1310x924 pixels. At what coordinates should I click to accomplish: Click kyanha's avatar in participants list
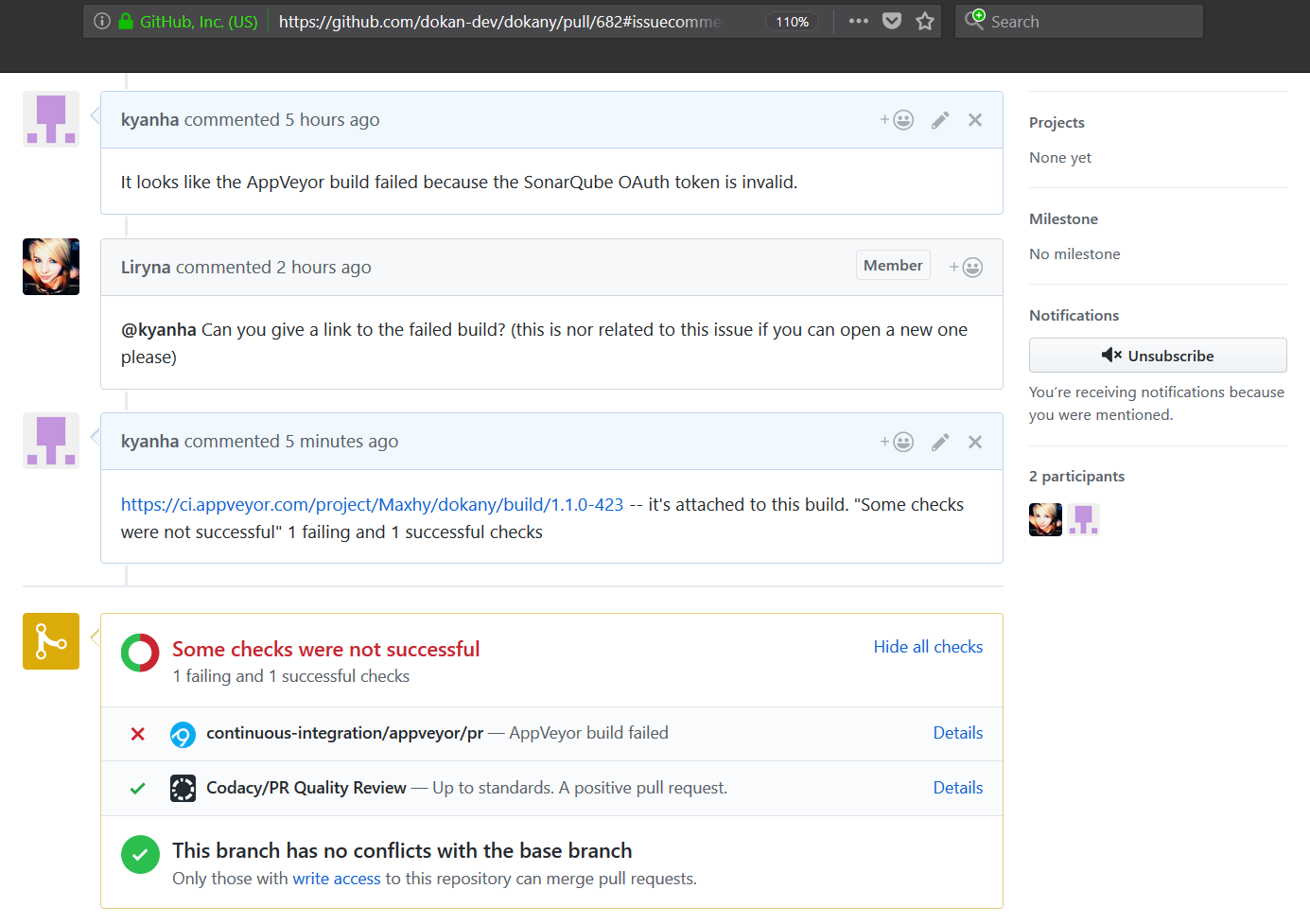pos(1084,519)
